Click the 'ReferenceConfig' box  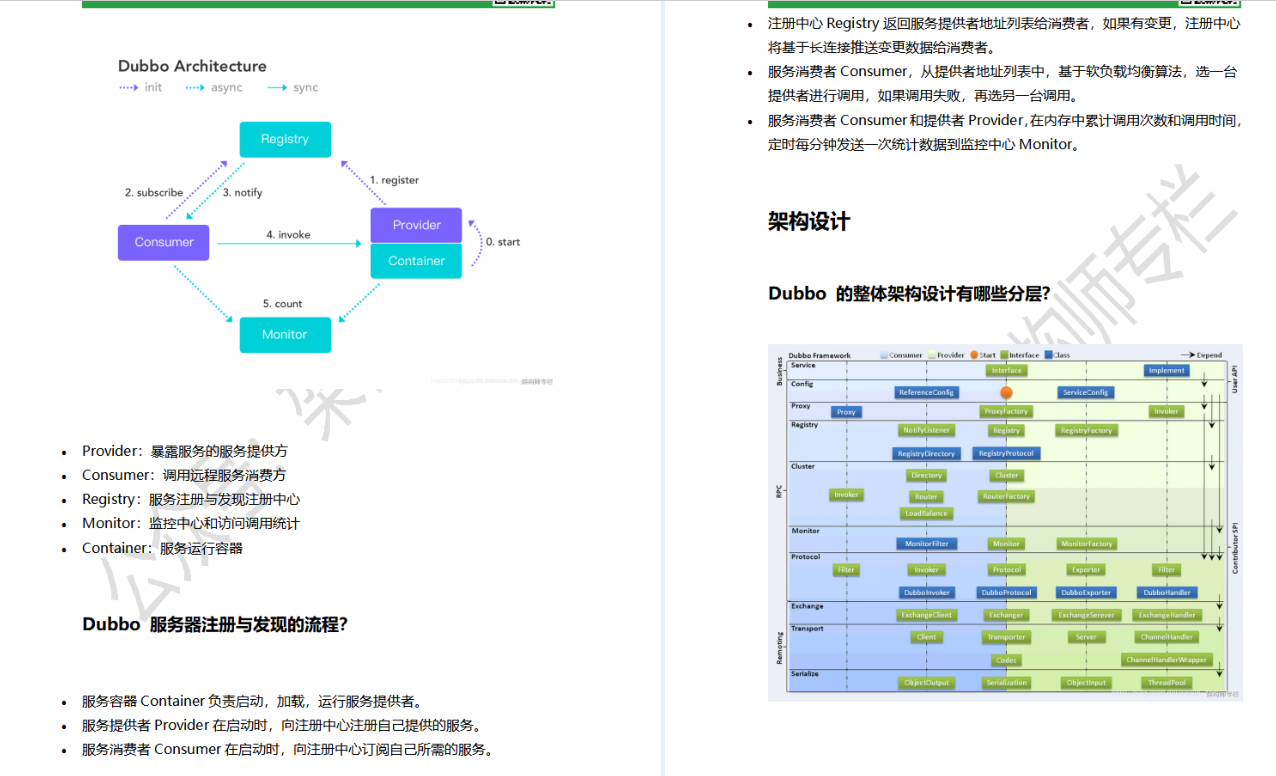(x=927, y=393)
